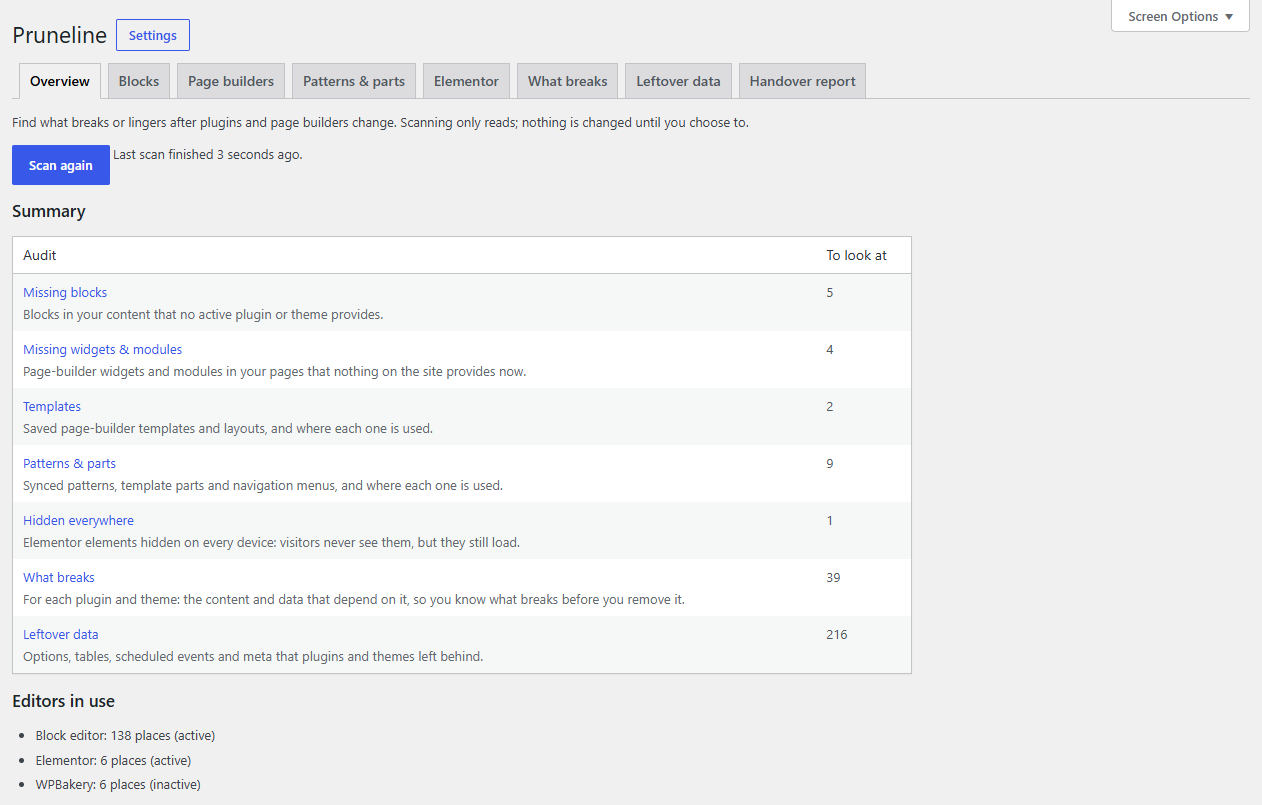This screenshot has width=1262, height=805.
Task: Click the To look at column header
Action: coord(856,255)
